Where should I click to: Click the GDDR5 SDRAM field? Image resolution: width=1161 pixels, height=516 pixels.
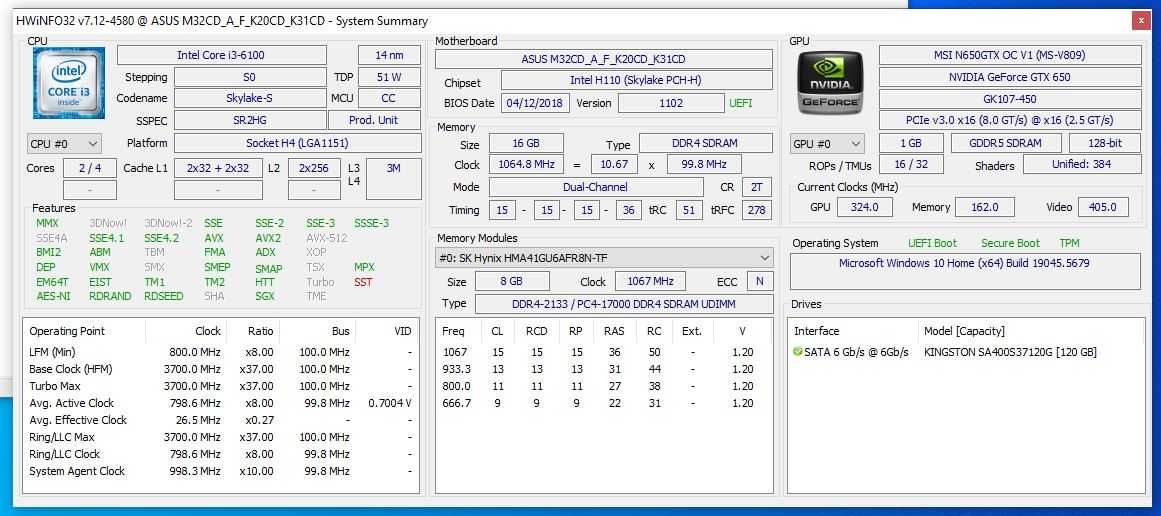1006,144
